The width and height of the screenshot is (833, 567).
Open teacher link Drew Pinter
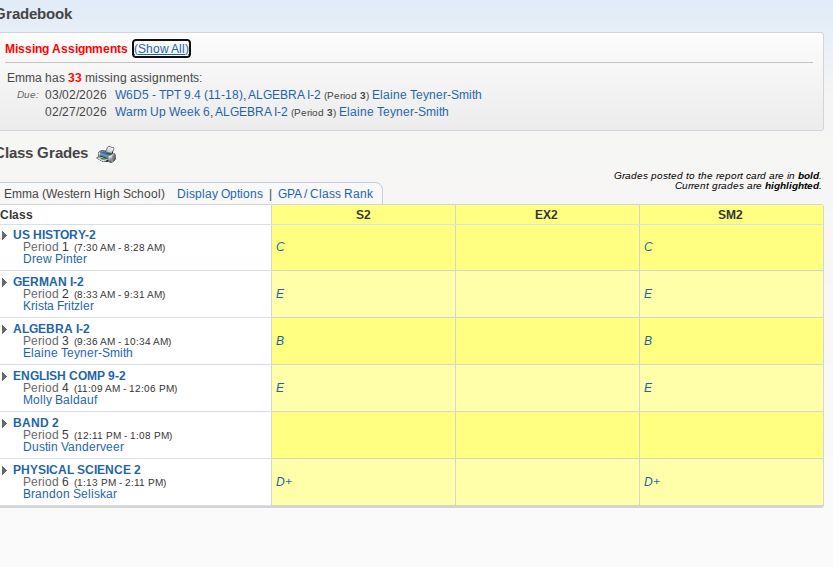[55, 259]
